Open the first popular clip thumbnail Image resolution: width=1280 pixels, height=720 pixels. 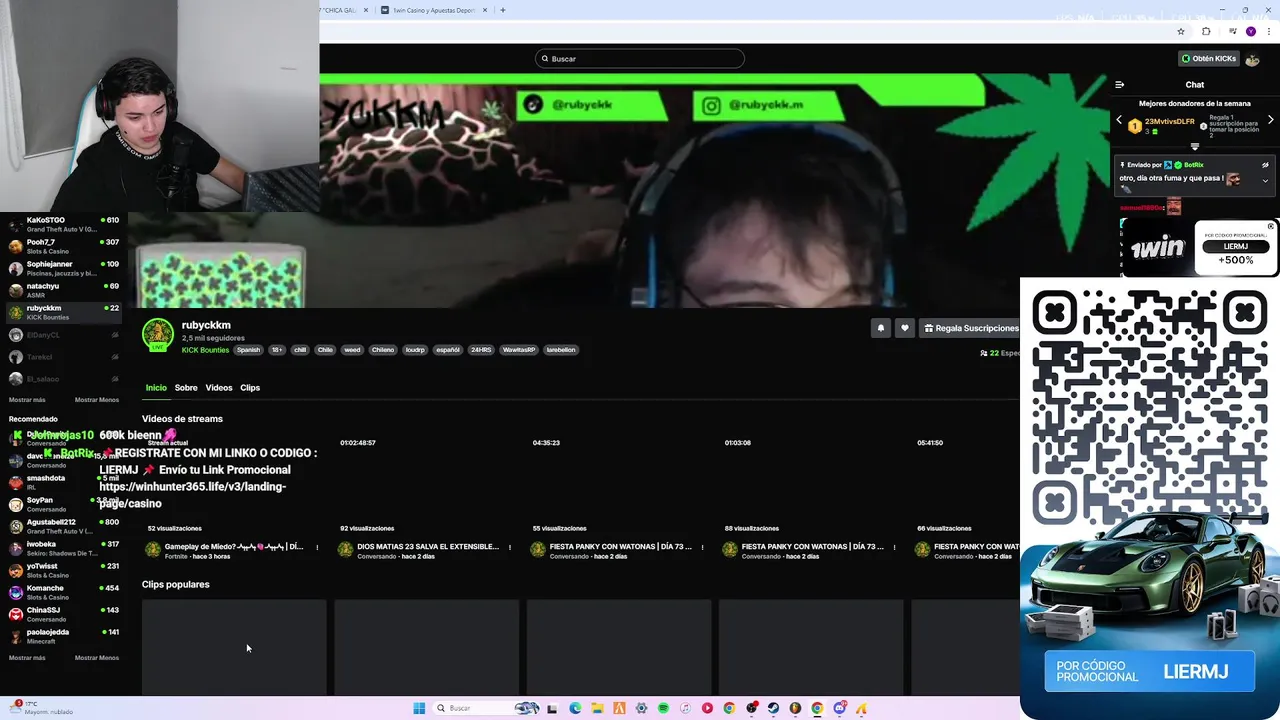(x=234, y=646)
